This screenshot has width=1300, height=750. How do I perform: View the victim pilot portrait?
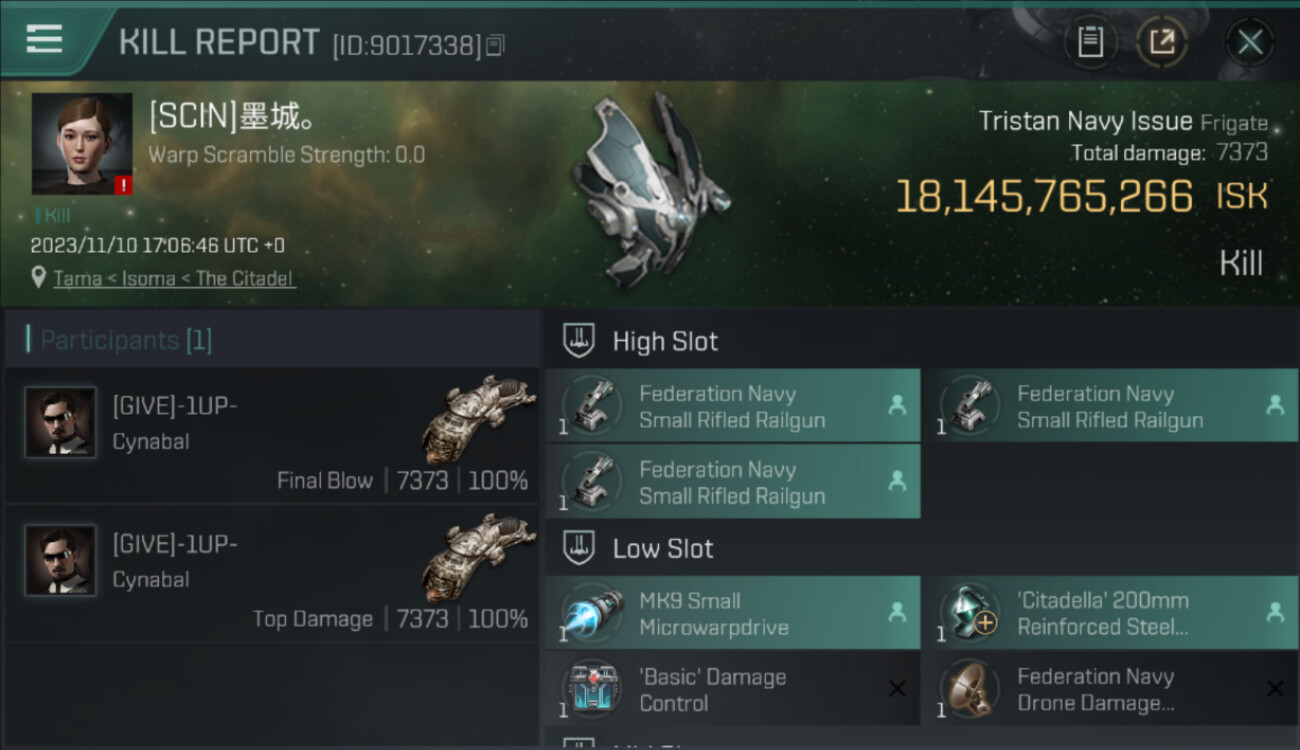pos(82,144)
